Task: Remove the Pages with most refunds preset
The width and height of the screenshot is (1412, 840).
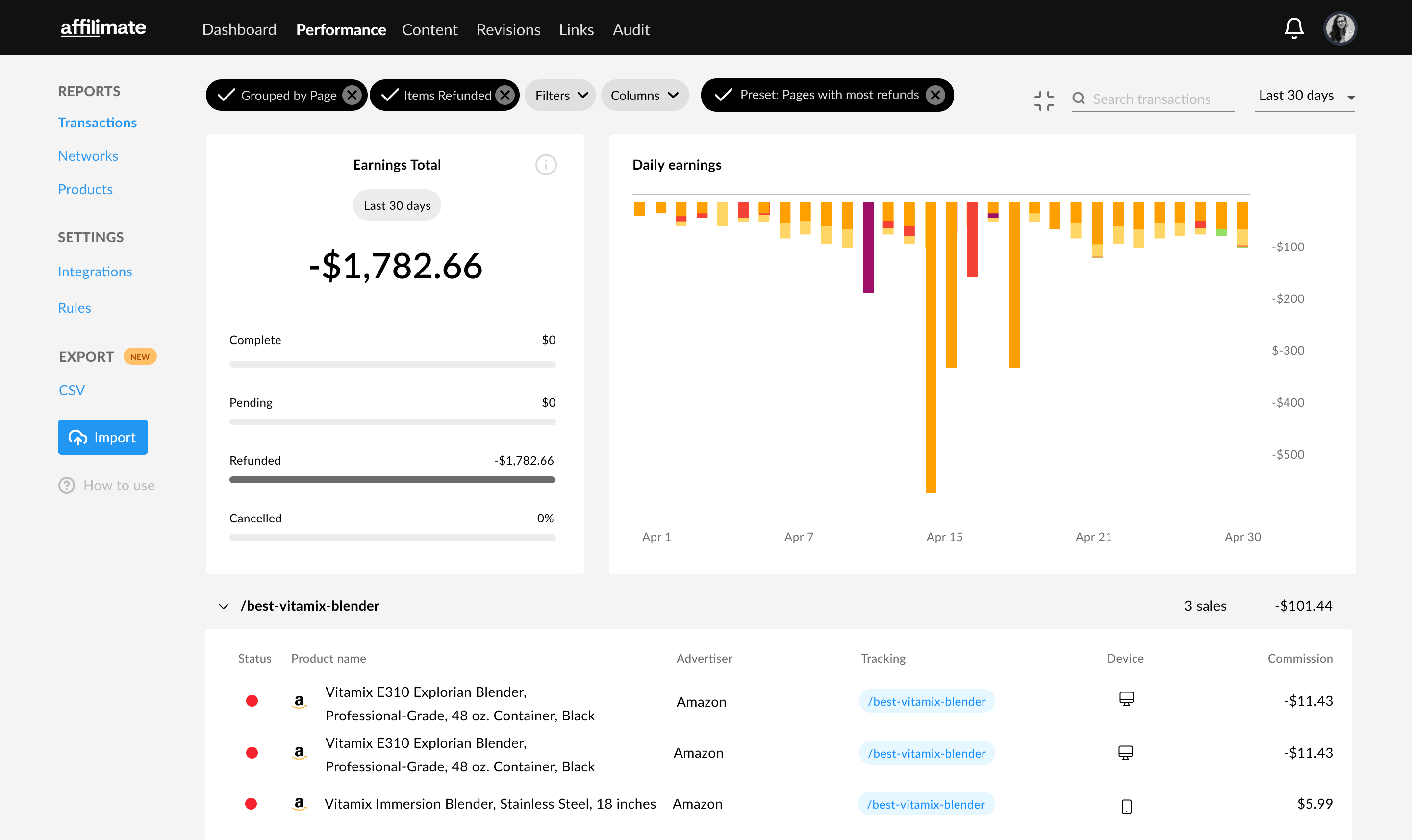Action: tap(936, 95)
